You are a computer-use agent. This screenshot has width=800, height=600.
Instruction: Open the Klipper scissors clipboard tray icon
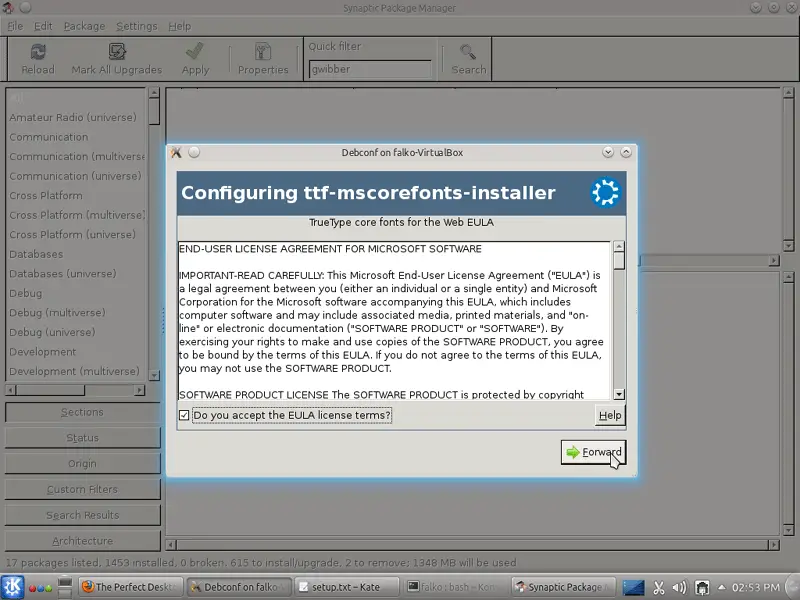click(x=659, y=588)
